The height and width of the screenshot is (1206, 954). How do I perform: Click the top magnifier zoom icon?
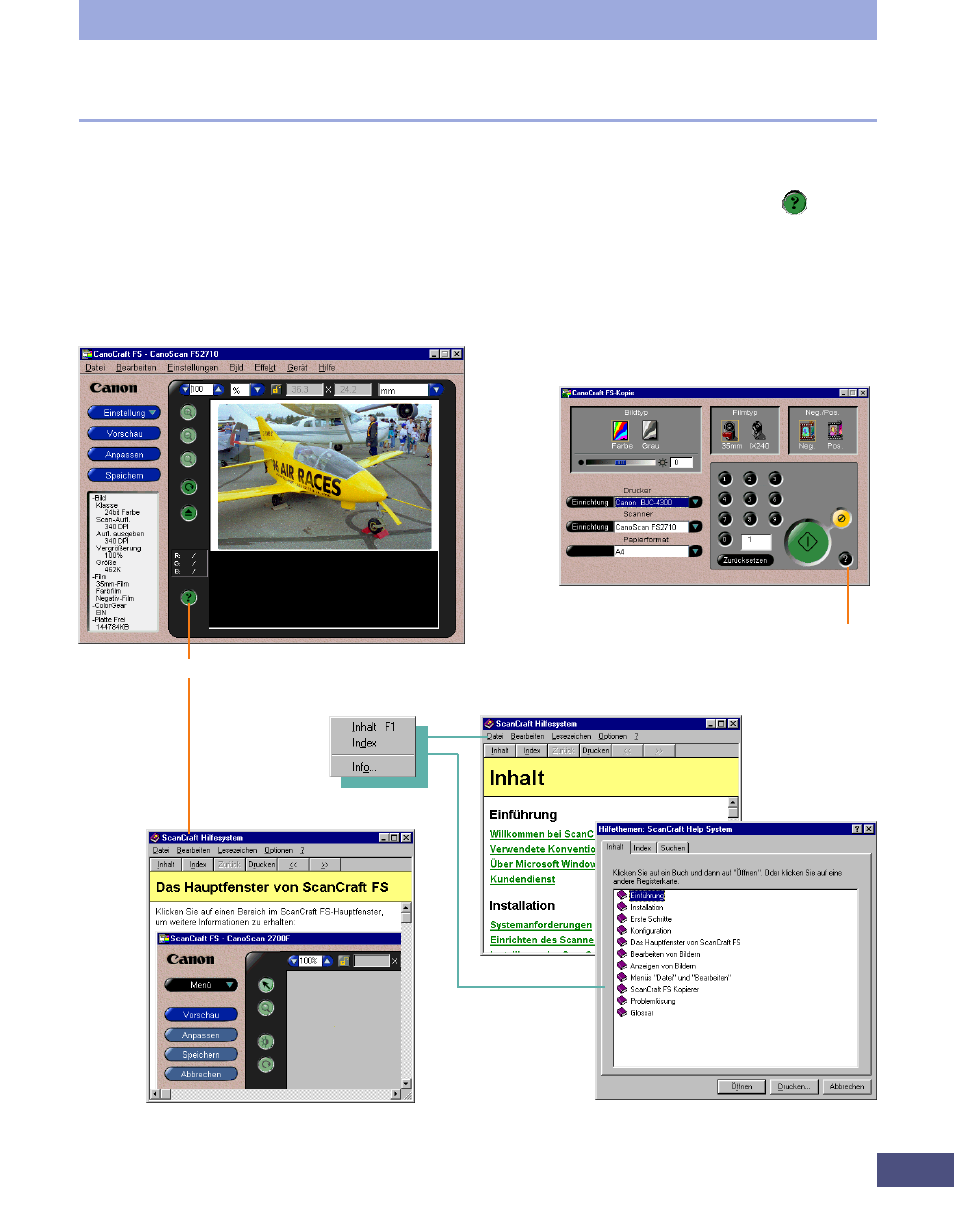[189, 412]
